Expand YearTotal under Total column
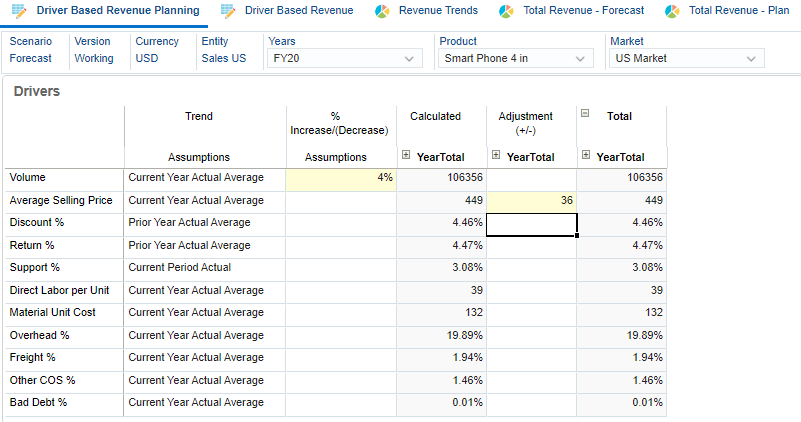The image size is (801, 422). pos(585,154)
